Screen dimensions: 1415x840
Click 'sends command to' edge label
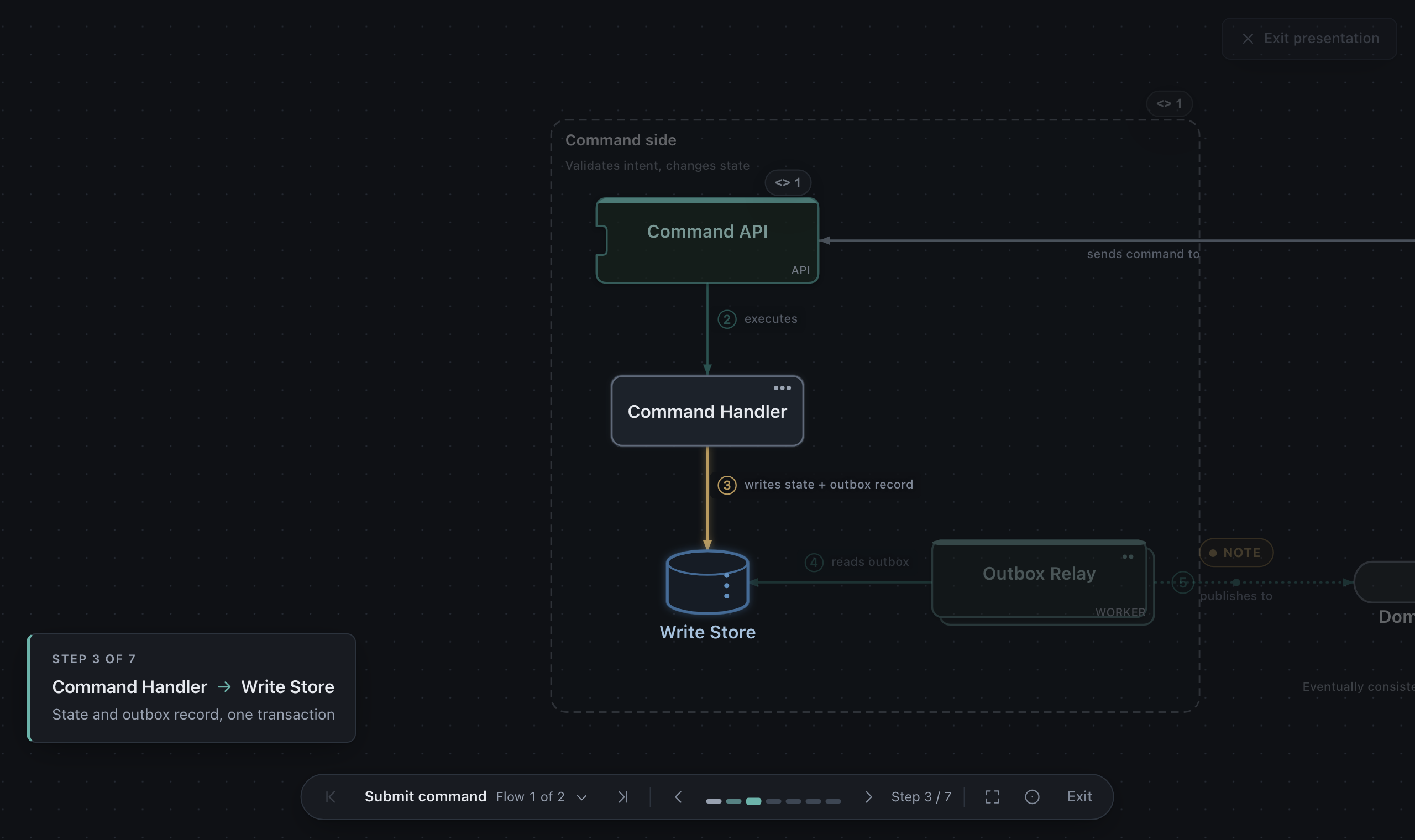tap(1143, 254)
